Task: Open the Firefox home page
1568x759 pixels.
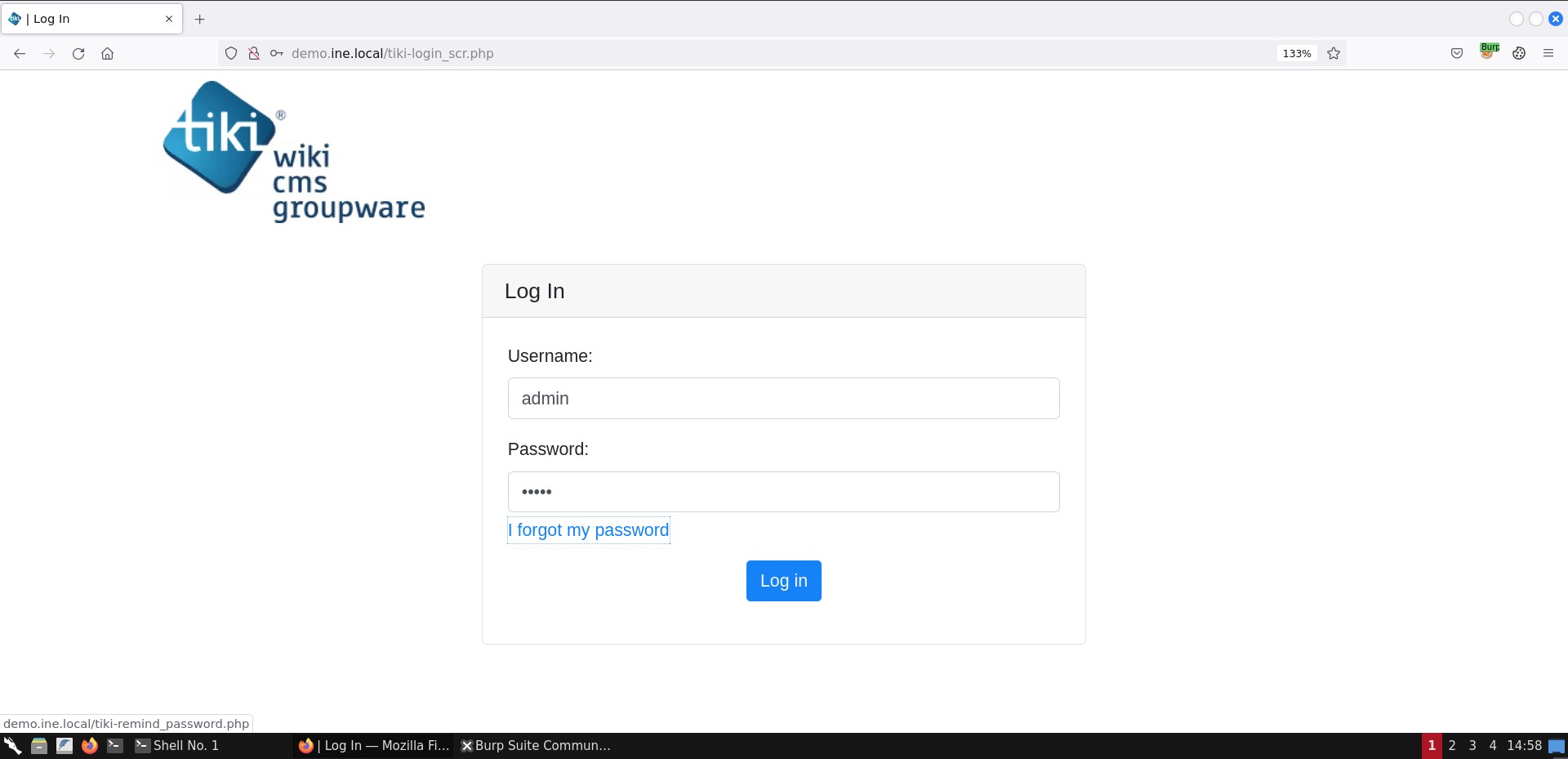Action: coord(107,54)
